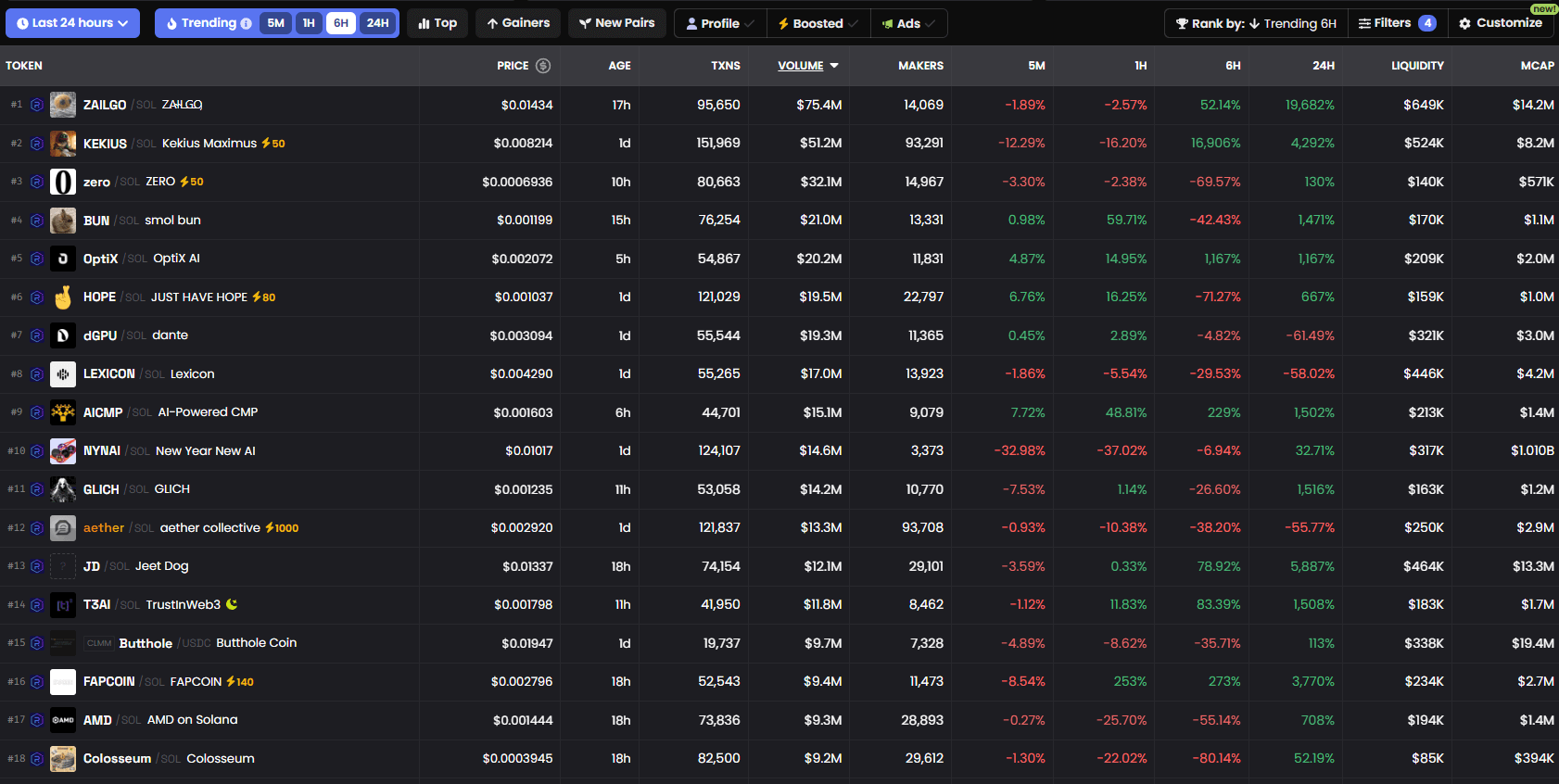1559x784 pixels.
Task: Click the moon icon beside TrustInWeb3
Action: click(232, 604)
